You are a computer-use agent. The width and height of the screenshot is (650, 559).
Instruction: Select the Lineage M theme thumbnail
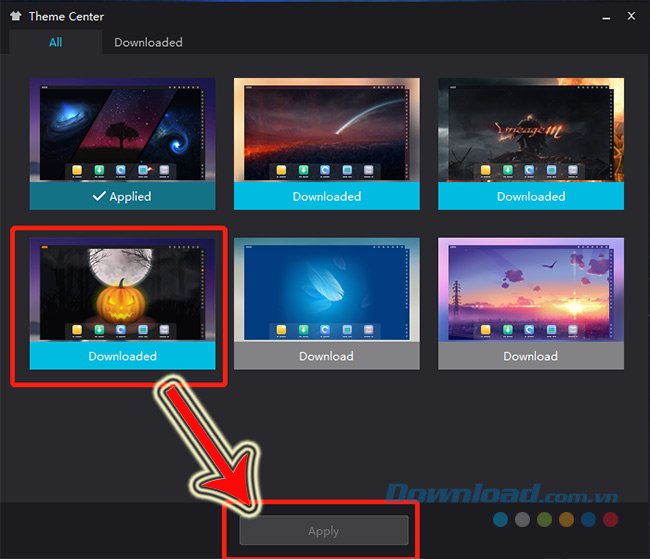(530, 130)
